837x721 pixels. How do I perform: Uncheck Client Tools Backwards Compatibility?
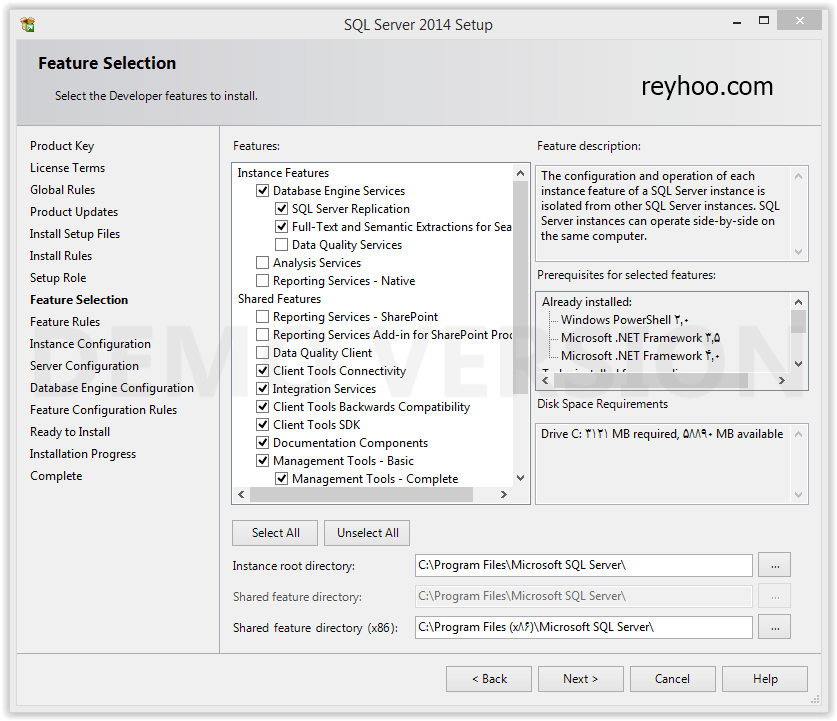[x=262, y=407]
